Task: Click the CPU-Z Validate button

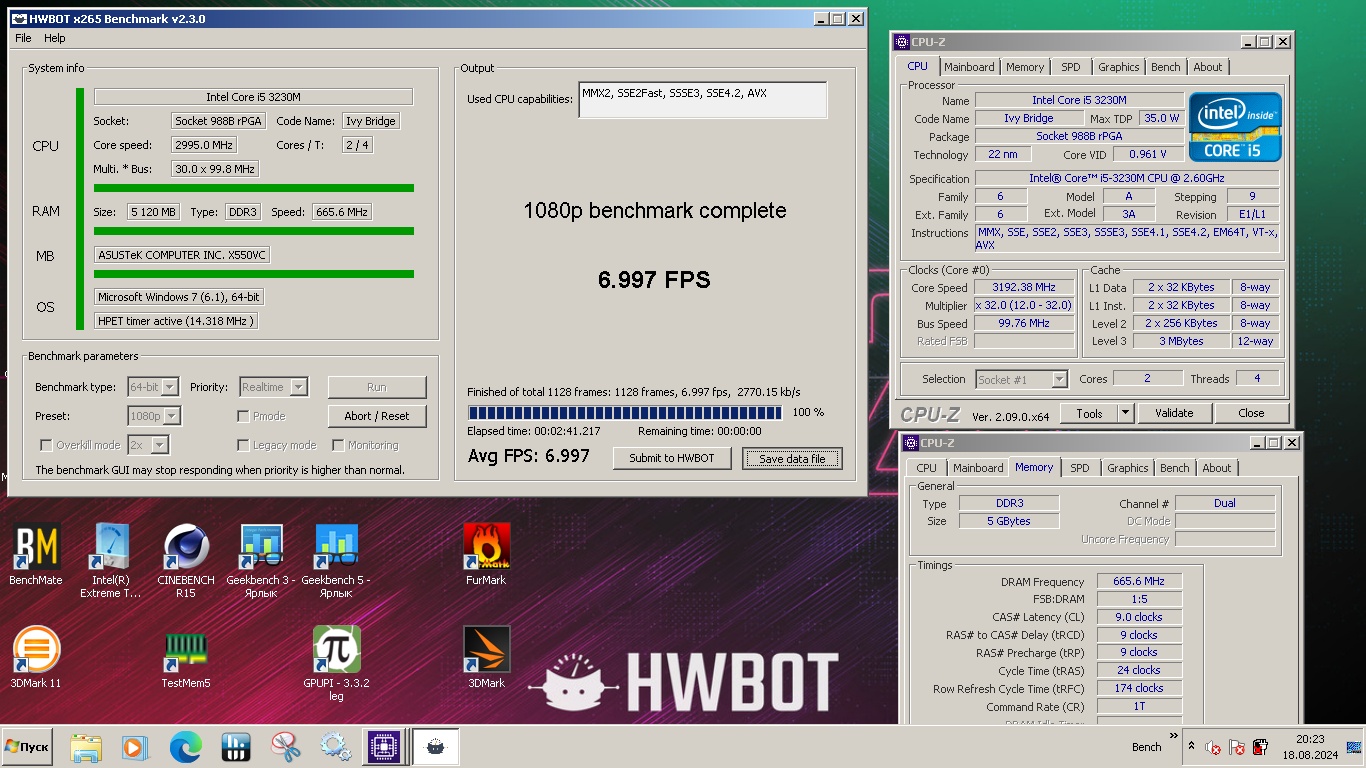Action: point(1174,413)
